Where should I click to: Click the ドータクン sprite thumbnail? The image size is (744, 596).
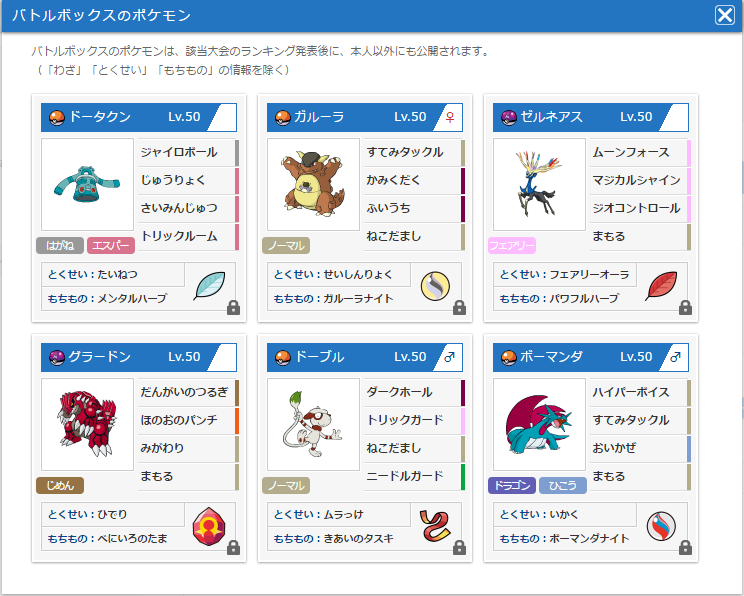87,185
